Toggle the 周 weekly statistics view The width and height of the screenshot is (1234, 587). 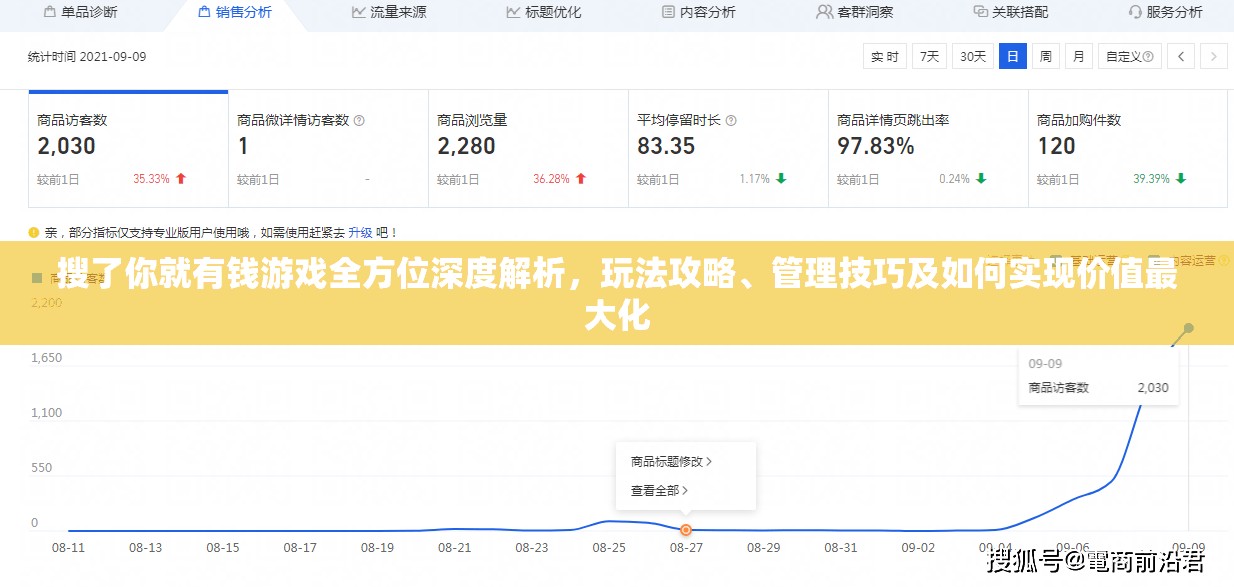coord(1044,56)
